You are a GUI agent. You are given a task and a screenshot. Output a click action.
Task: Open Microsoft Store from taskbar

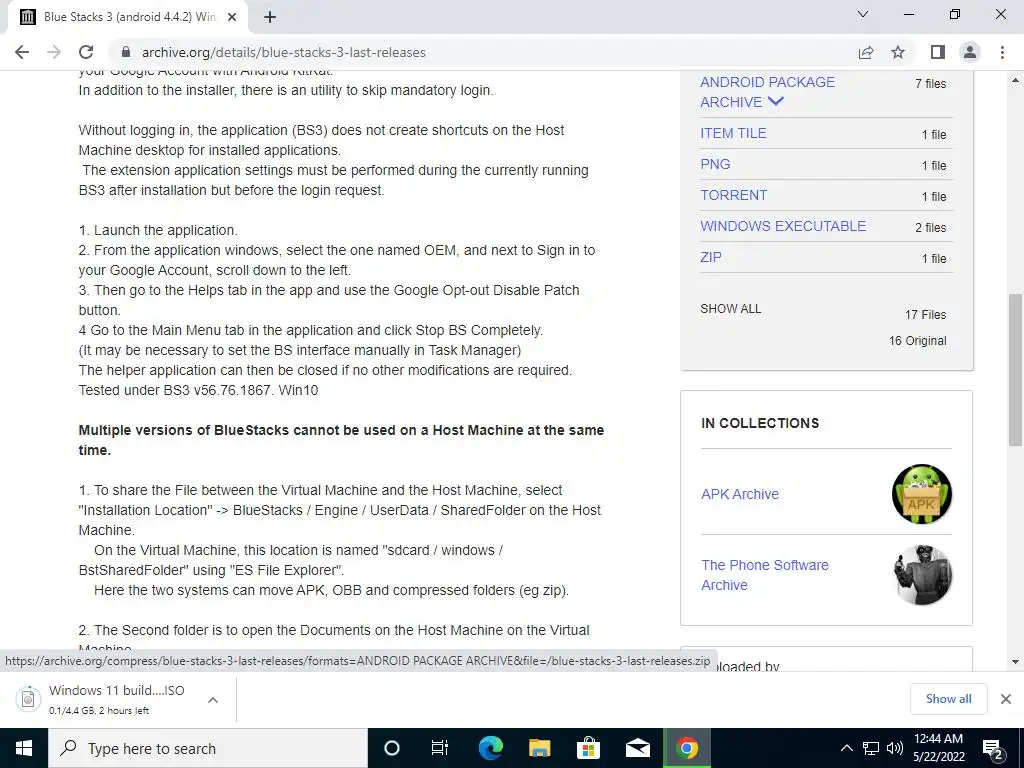click(x=588, y=748)
